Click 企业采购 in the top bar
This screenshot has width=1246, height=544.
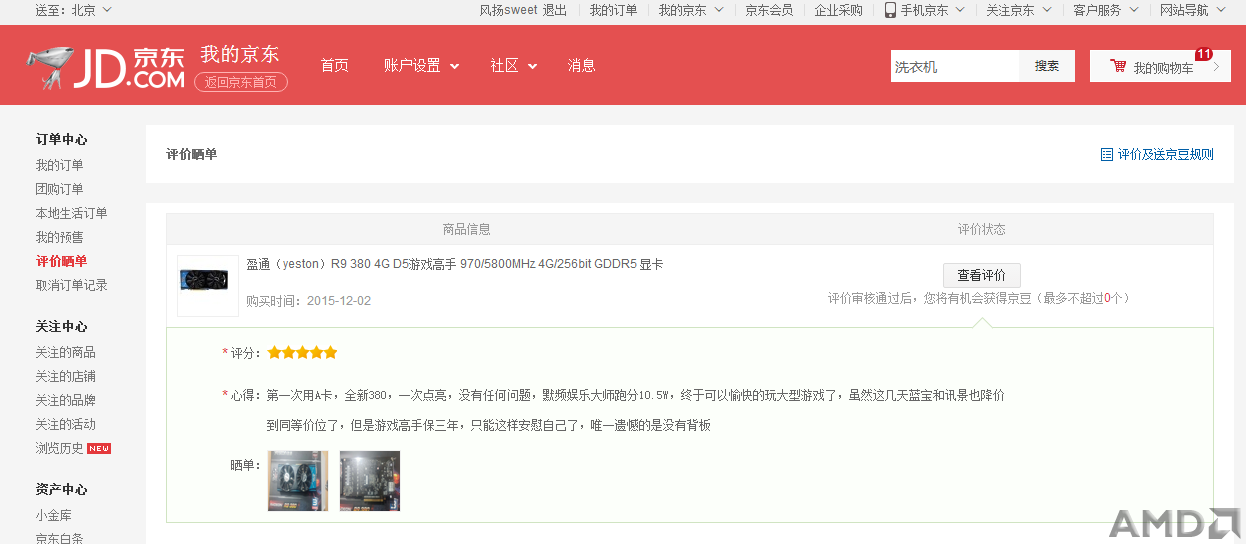[838, 10]
